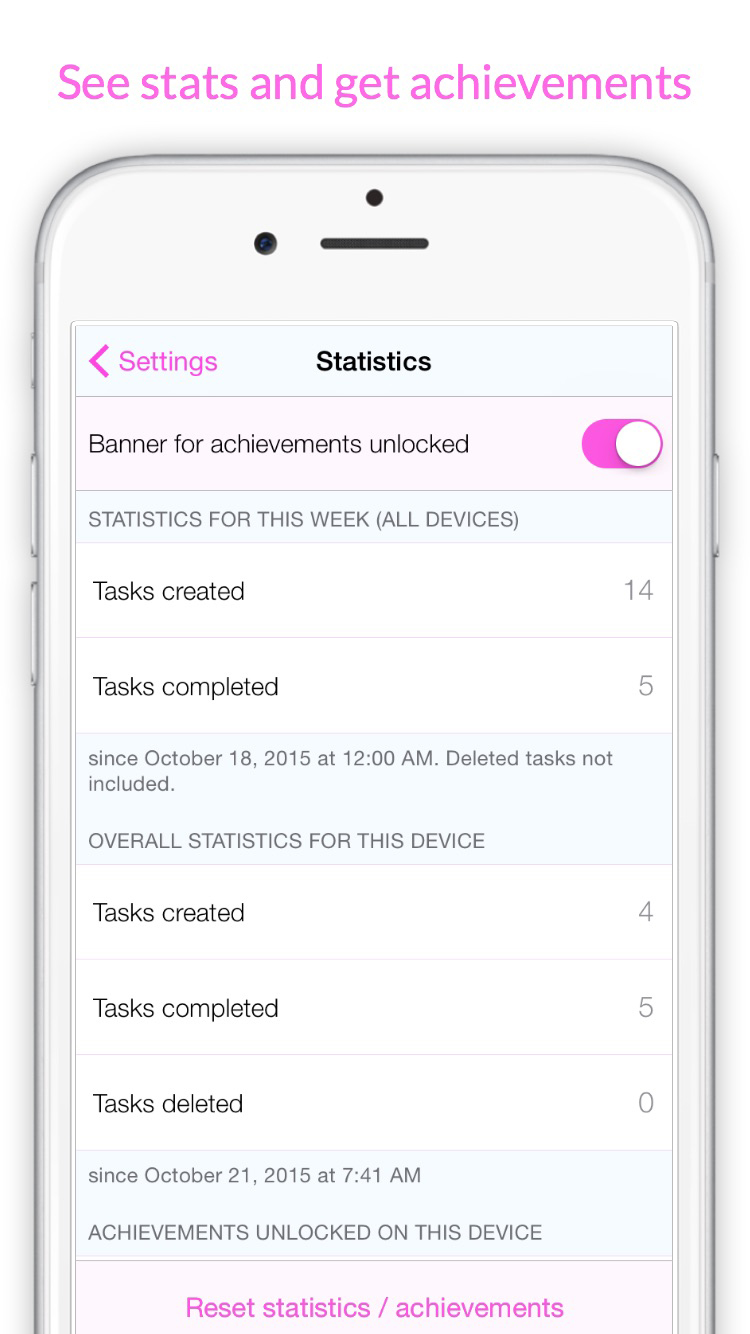Toggle banner for achievements unlocked switch

click(x=621, y=444)
